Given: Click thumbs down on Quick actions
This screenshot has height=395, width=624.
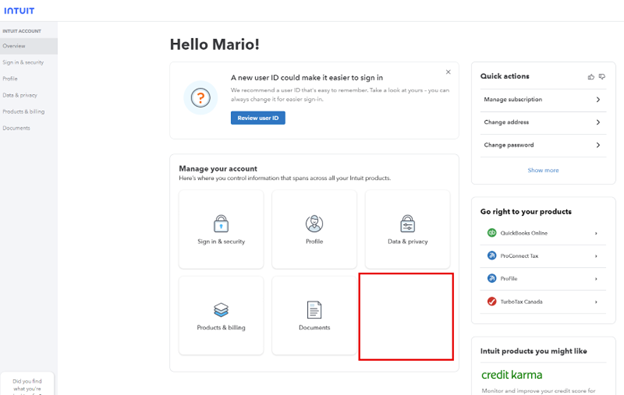Looking at the screenshot, I should click(602, 76).
